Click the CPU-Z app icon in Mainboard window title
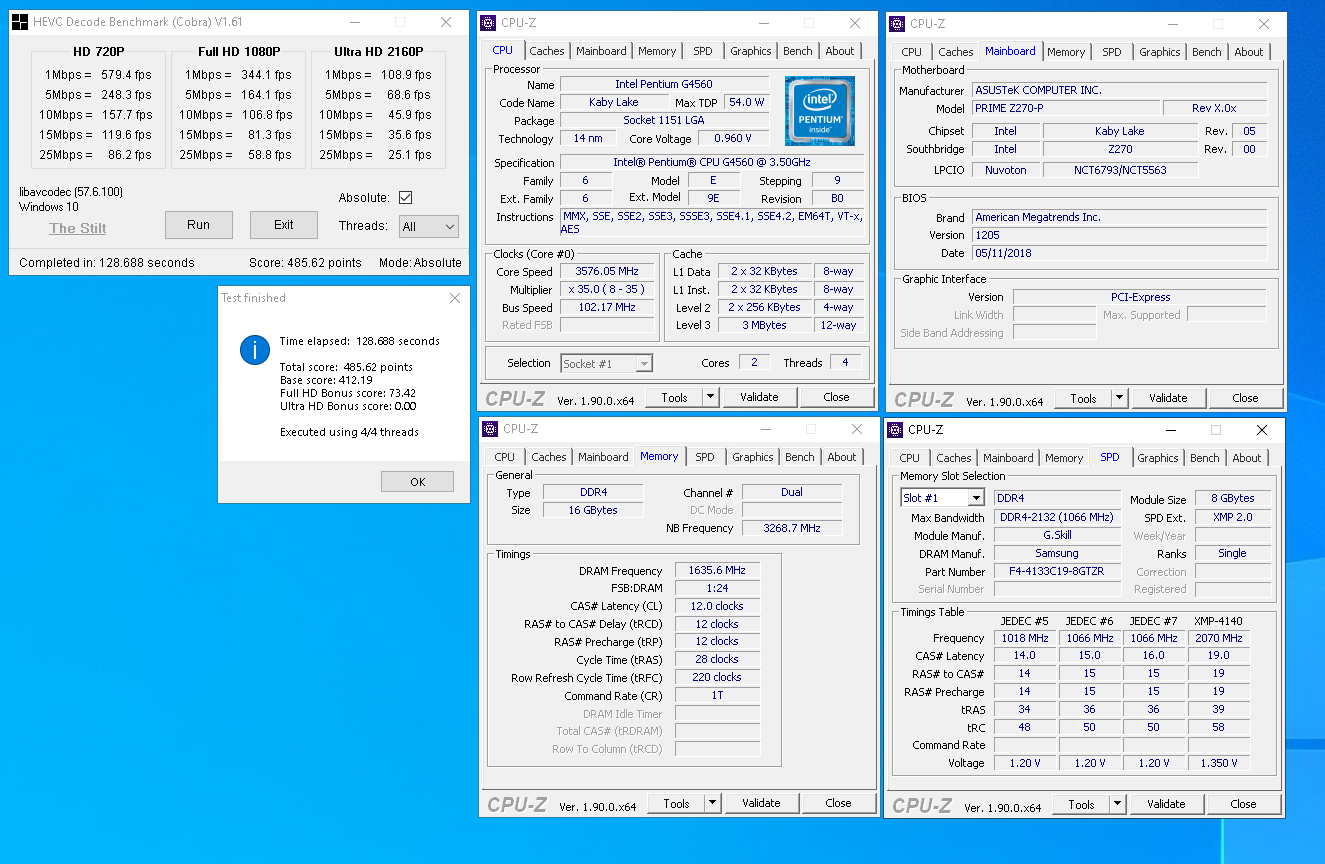The width and height of the screenshot is (1325, 864). [x=897, y=24]
